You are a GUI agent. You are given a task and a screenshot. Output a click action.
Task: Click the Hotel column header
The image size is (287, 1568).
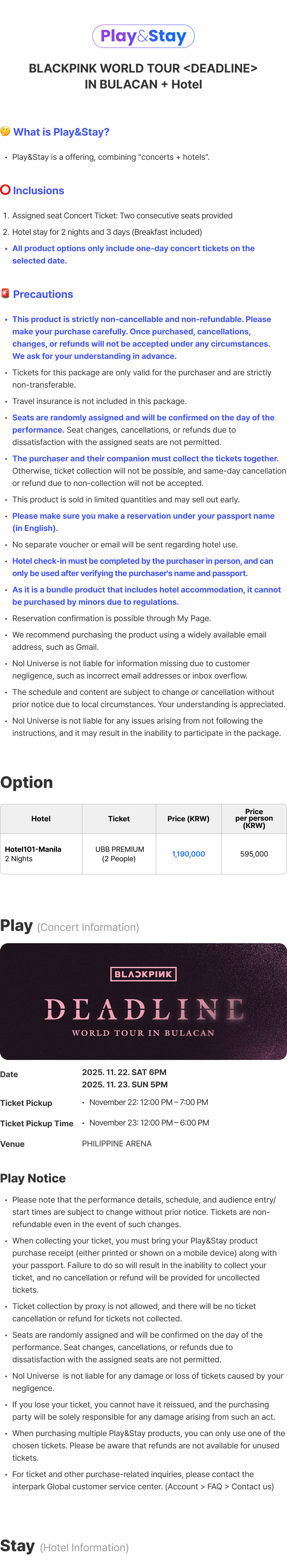pos(41,819)
